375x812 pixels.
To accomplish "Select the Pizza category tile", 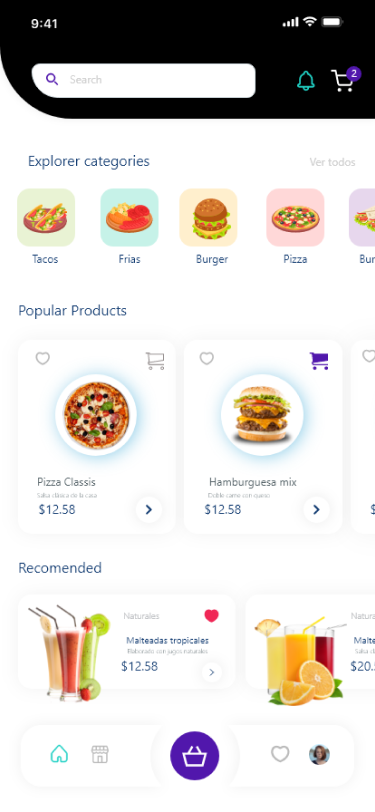I will tap(295, 227).
